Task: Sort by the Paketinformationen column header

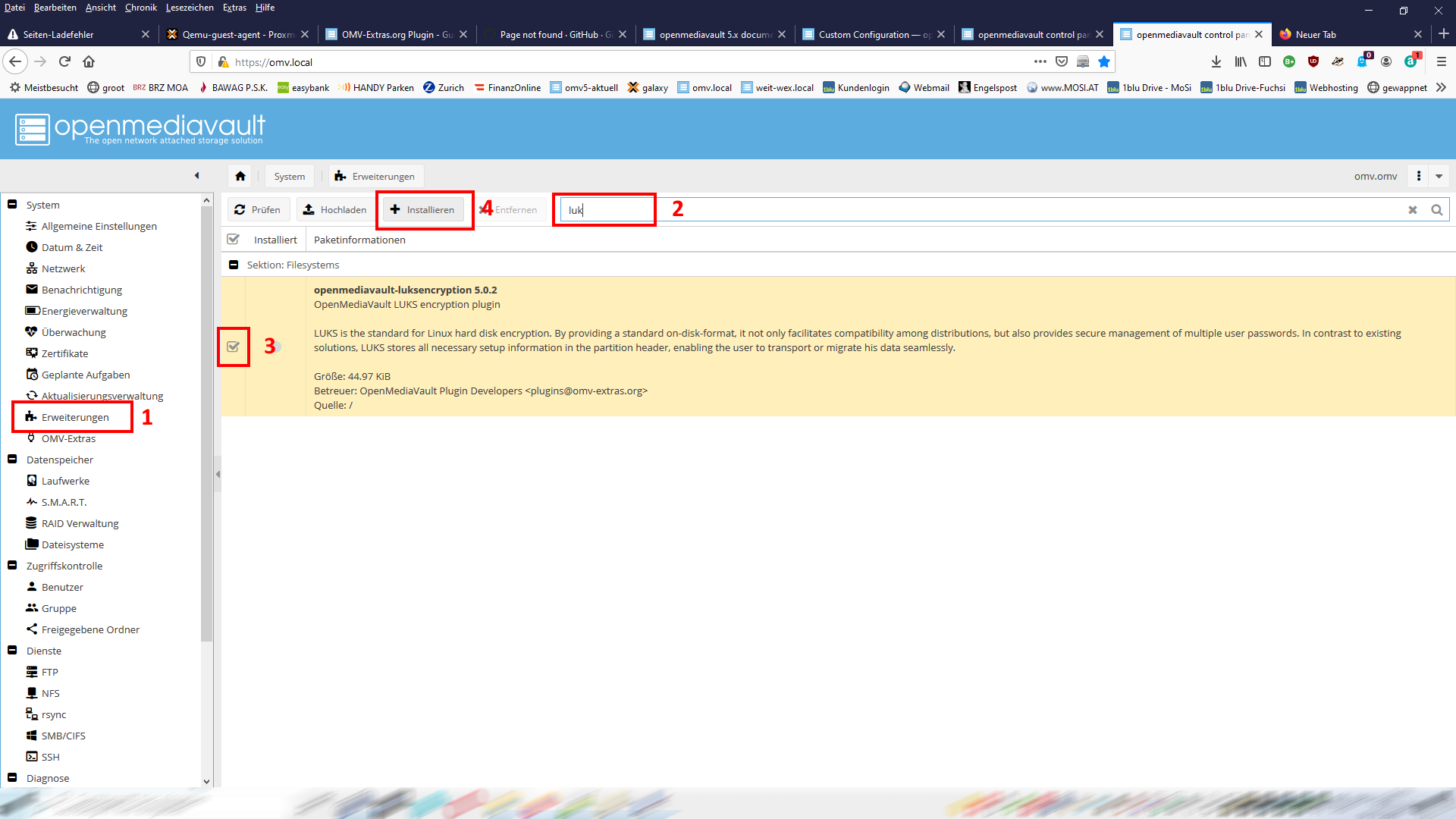Action: coord(359,240)
